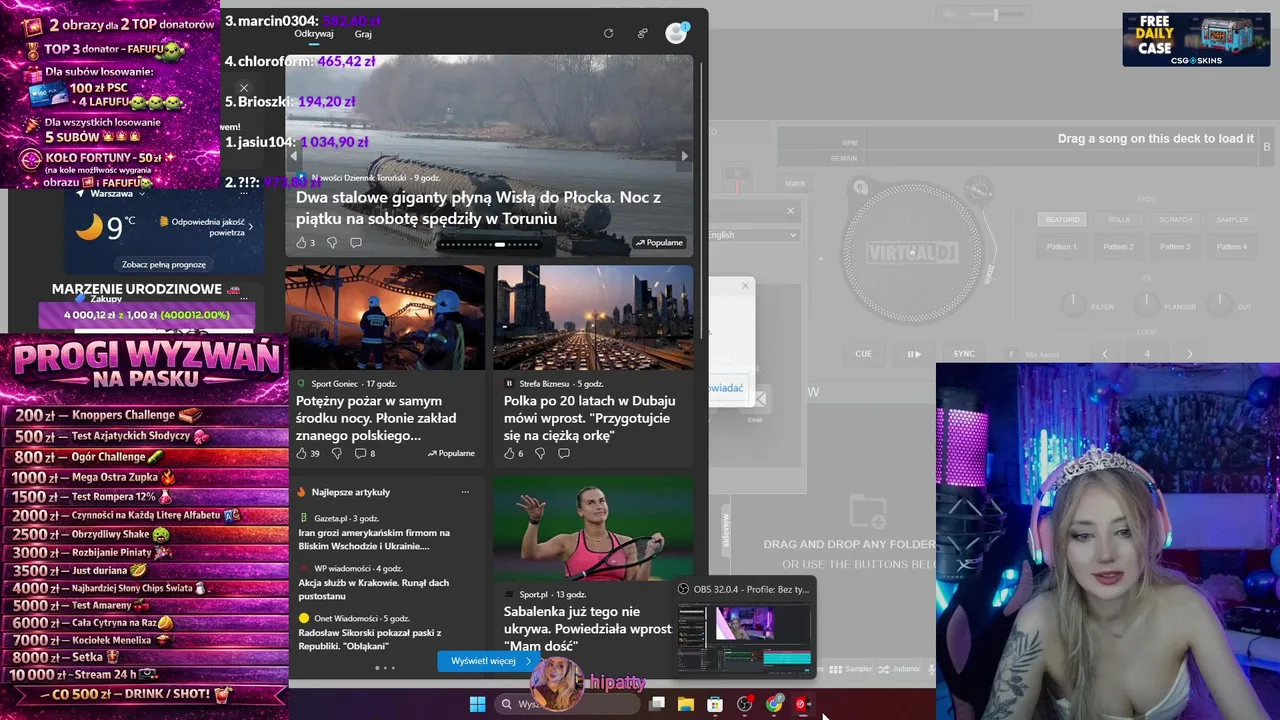
Task: Click the taskbar search field
Action: coord(567,704)
